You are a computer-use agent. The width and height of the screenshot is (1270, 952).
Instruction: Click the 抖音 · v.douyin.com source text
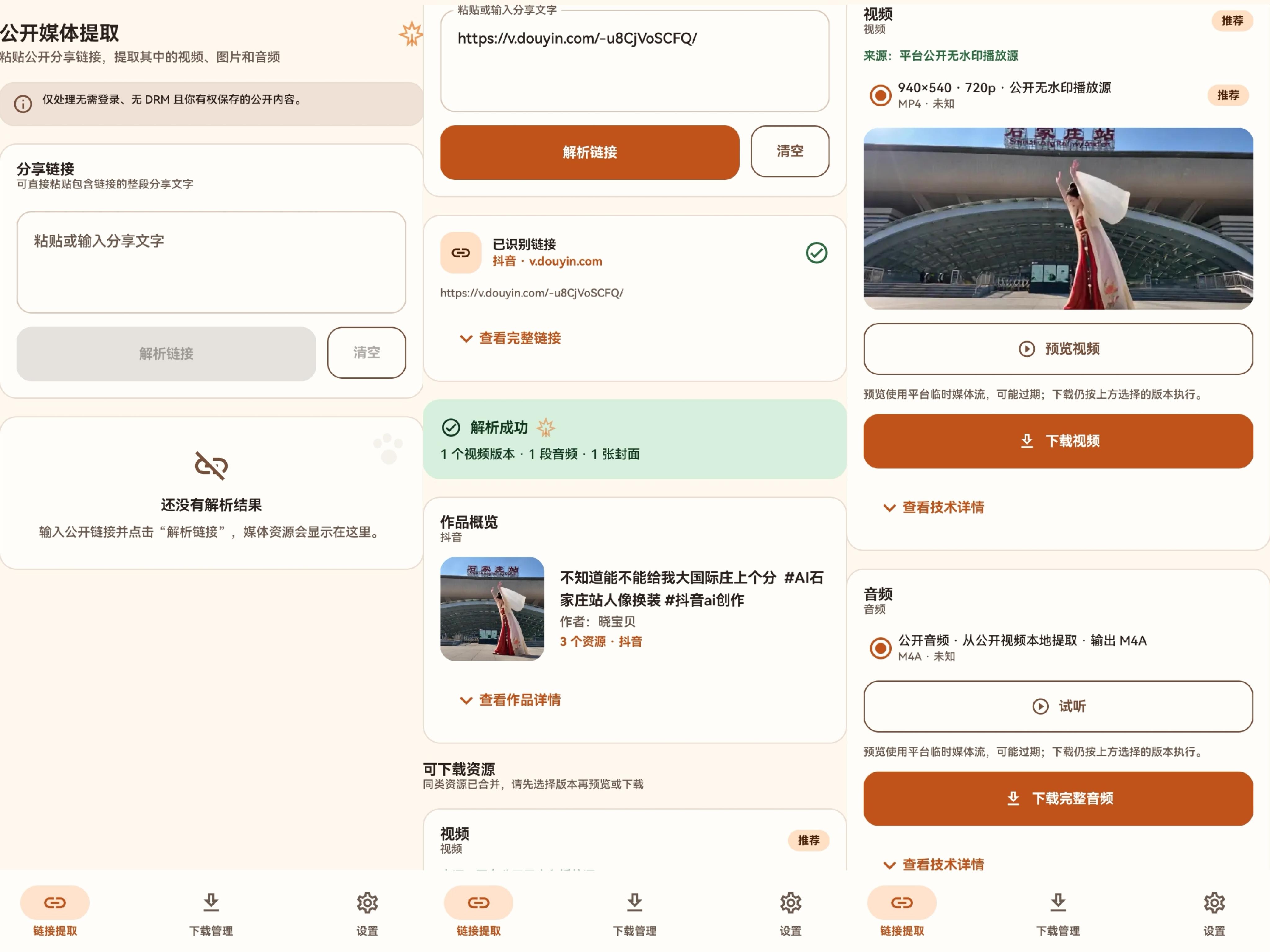point(547,261)
